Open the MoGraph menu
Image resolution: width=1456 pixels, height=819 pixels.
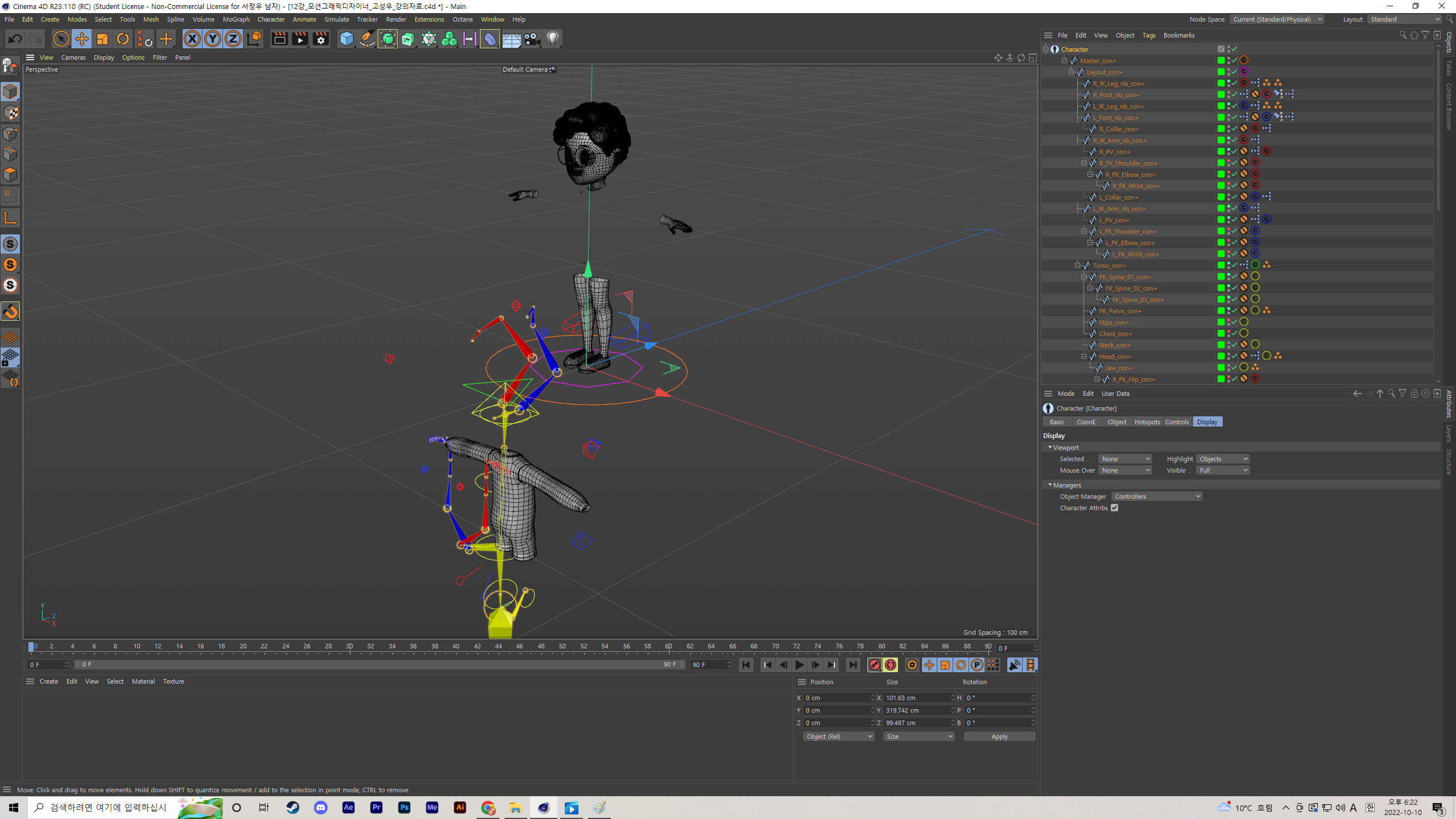pyautogui.click(x=236, y=19)
